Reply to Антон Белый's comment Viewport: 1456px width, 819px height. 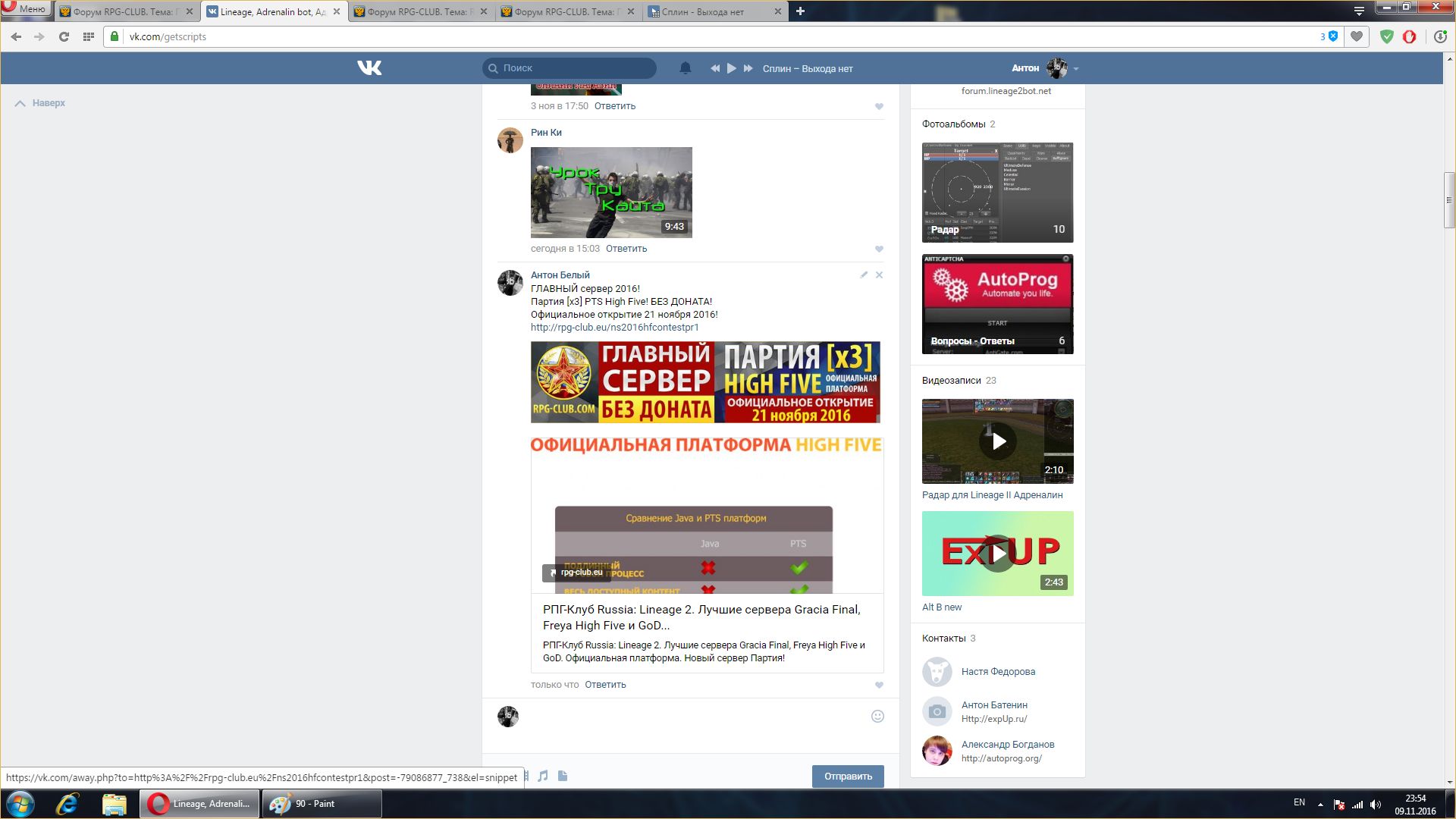[x=605, y=685]
